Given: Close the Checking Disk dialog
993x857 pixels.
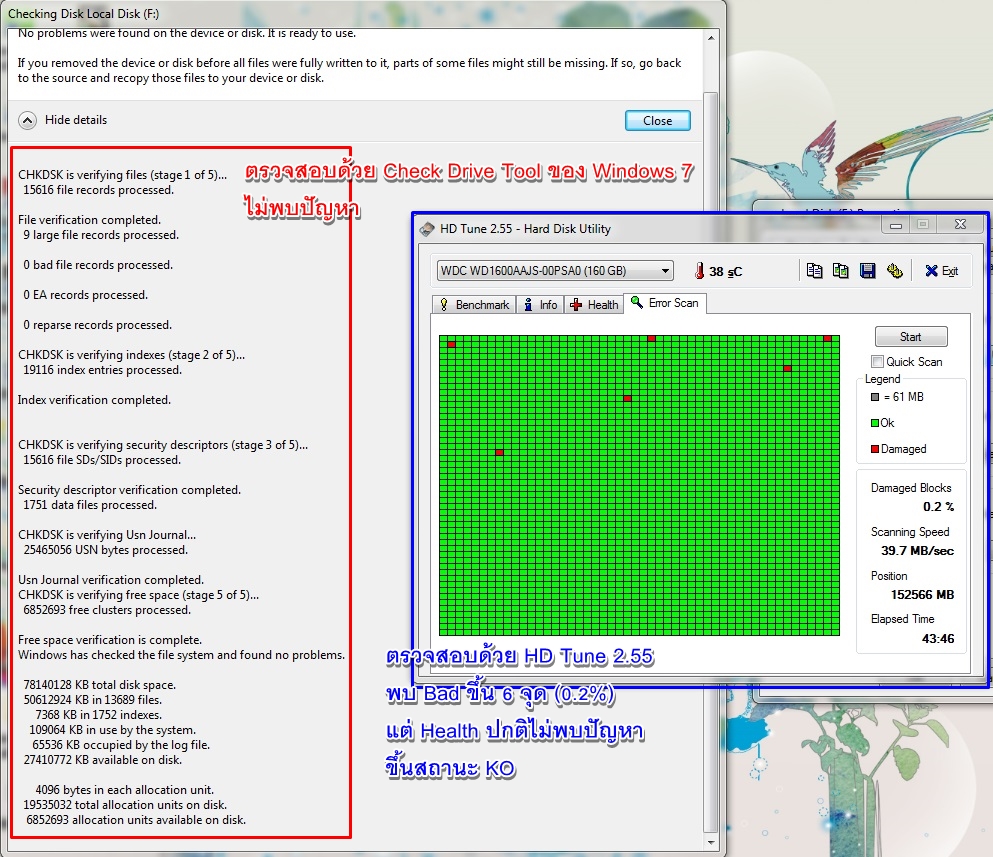Looking at the screenshot, I should (657, 120).
